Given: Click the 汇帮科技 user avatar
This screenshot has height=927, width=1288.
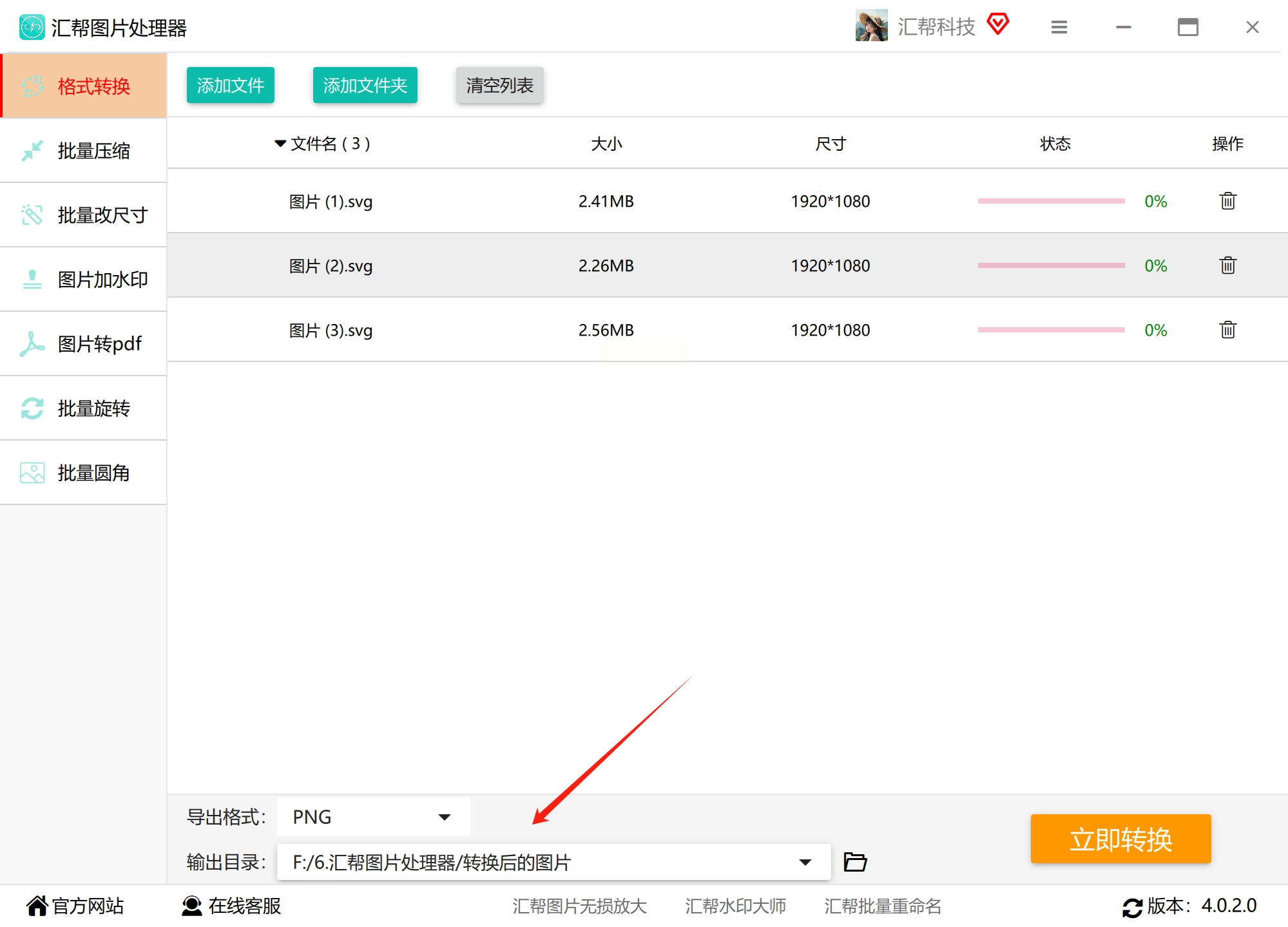Looking at the screenshot, I should (871, 26).
